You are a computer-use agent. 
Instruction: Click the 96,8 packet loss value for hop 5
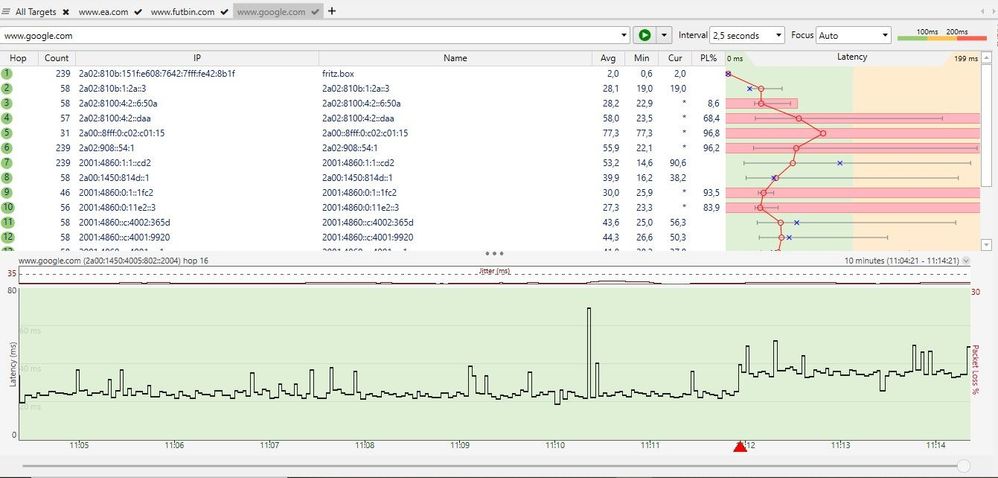[x=710, y=133]
